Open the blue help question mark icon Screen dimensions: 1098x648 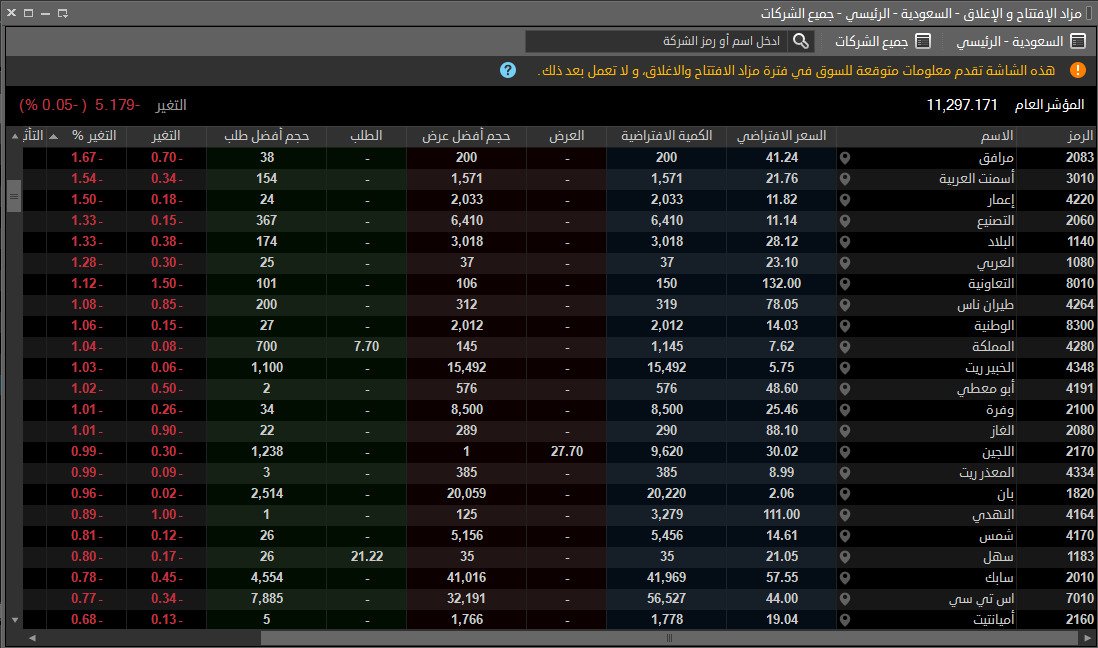click(508, 70)
